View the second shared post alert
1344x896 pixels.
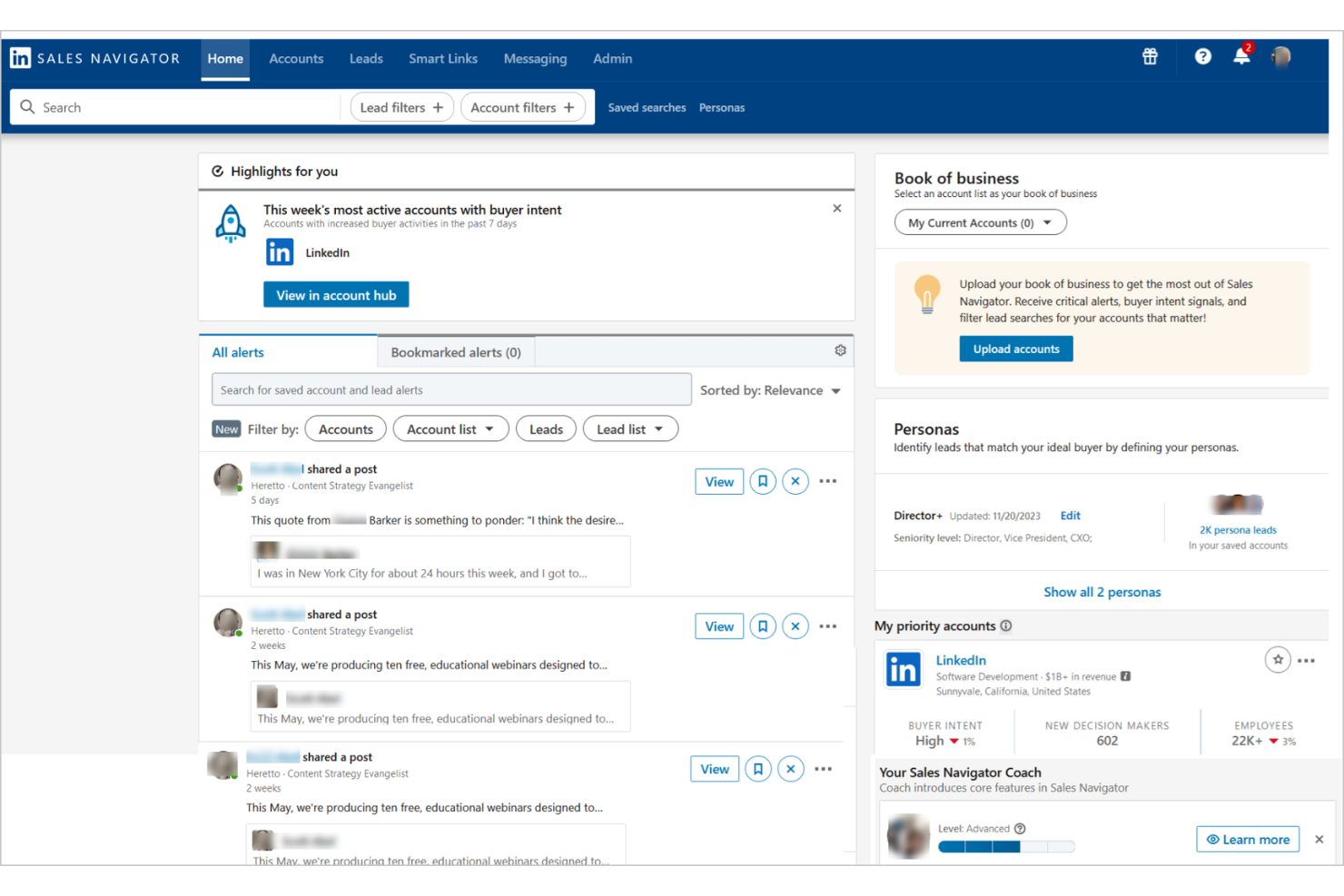719,626
